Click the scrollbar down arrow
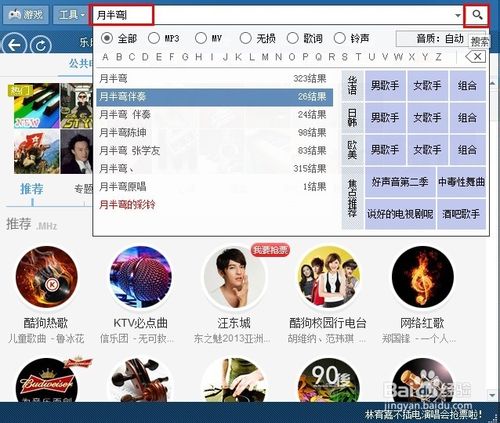 click(492, 395)
